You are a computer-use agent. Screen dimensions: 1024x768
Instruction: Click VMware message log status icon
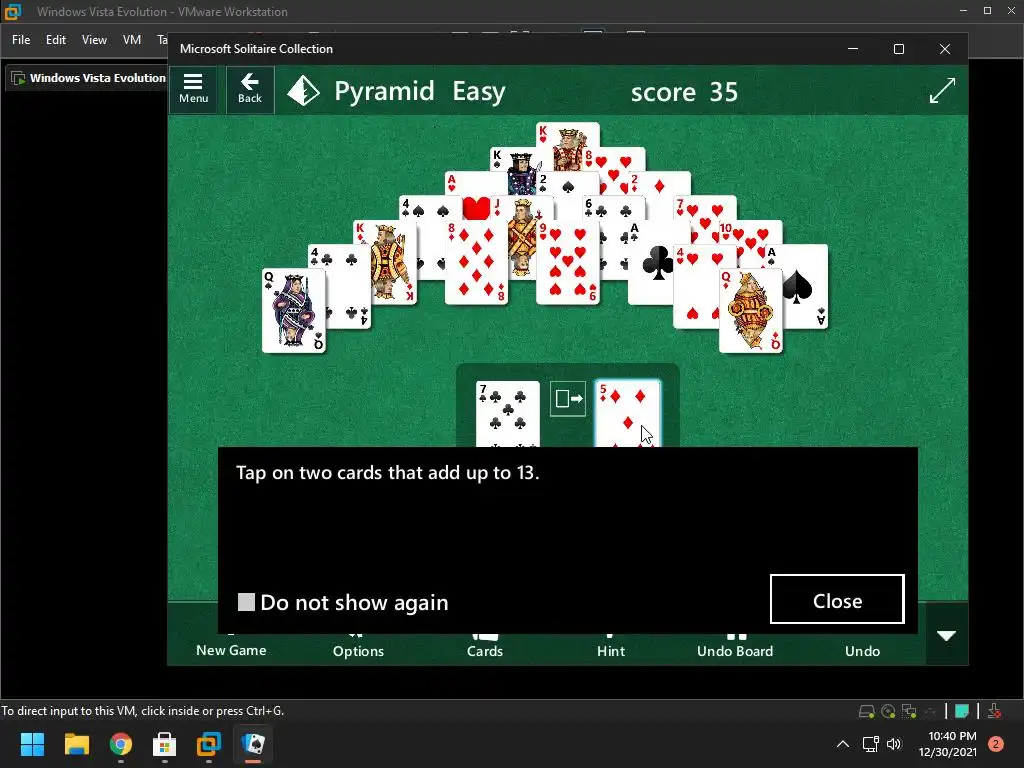click(x=962, y=711)
